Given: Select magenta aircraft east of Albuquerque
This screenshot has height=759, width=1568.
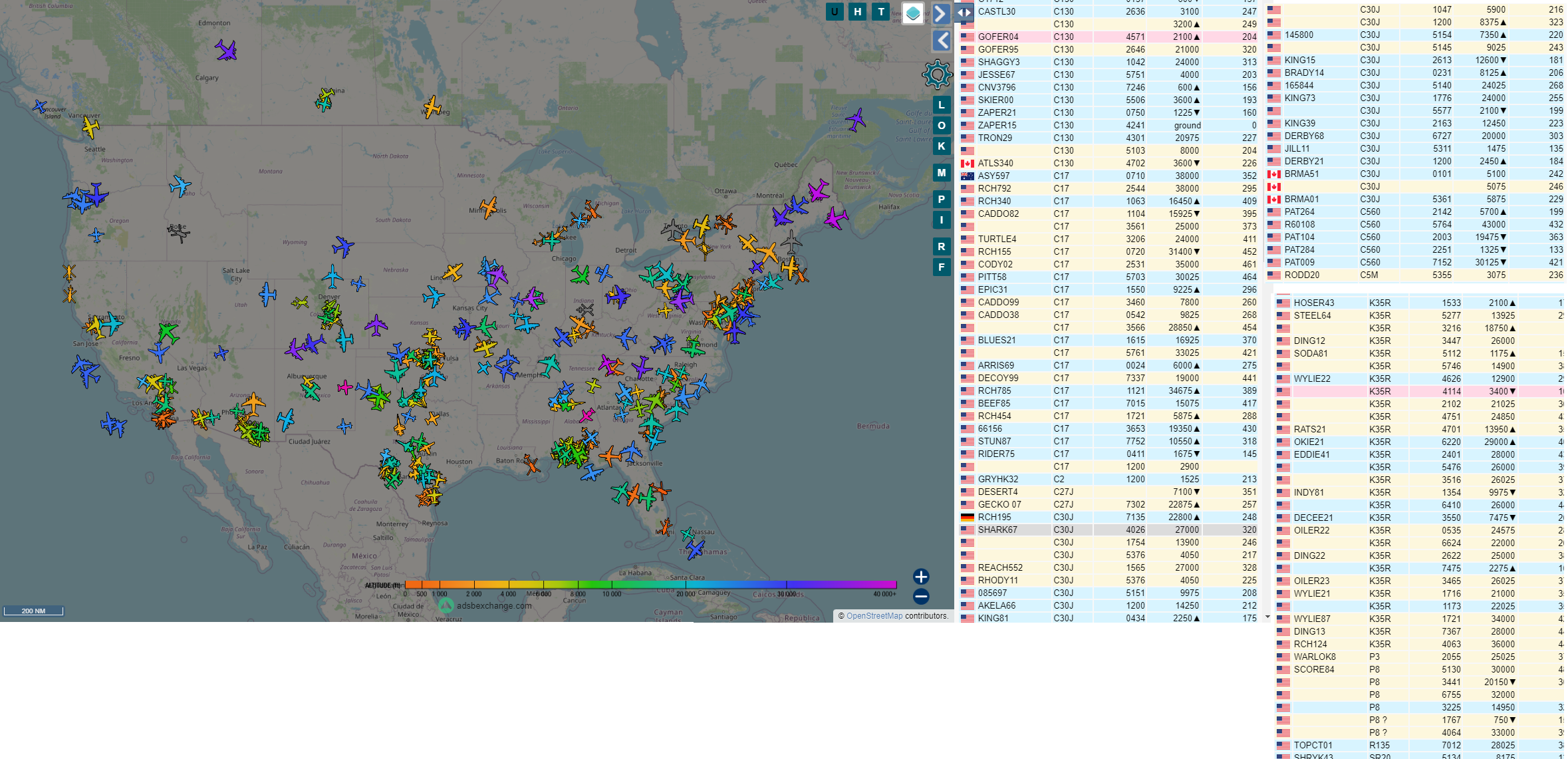Looking at the screenshot, I should (344, 387).
